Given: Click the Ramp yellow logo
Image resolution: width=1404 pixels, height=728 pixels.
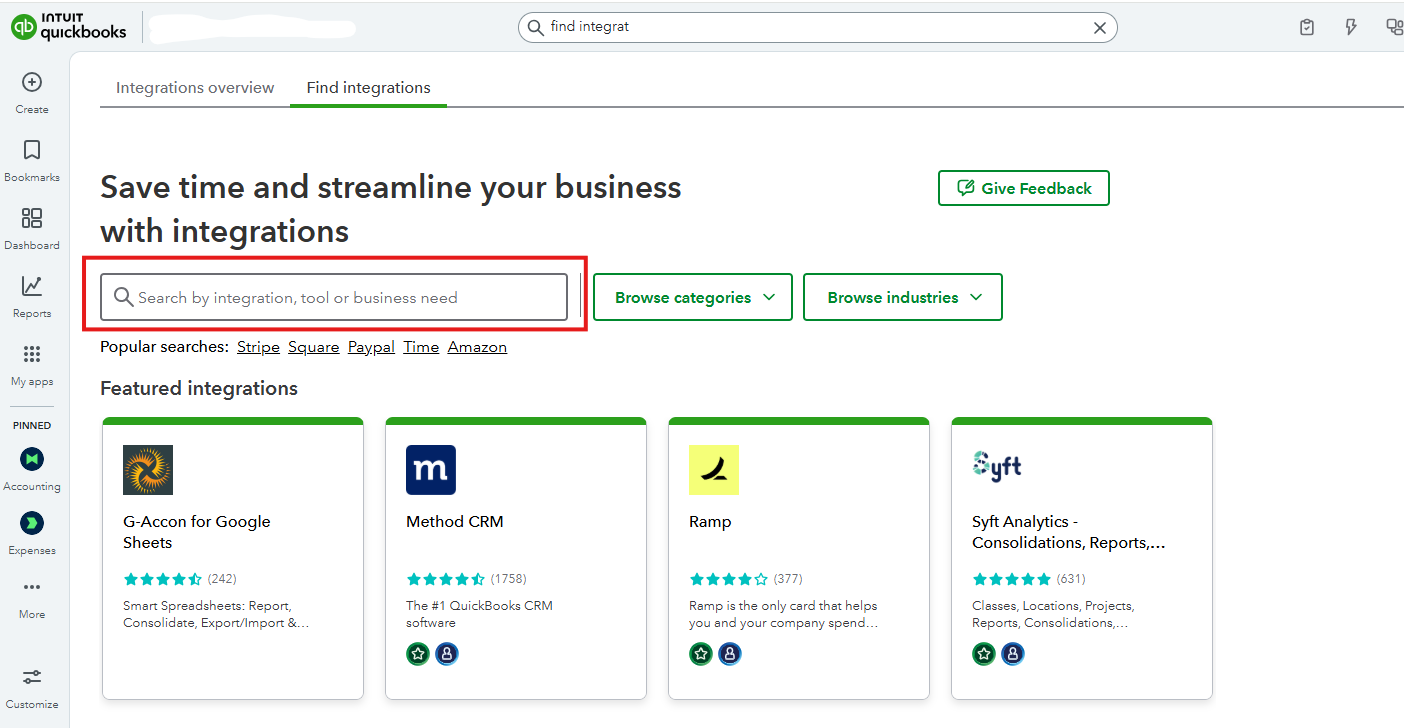Looking at the screenshot, I should coord(714,470).
